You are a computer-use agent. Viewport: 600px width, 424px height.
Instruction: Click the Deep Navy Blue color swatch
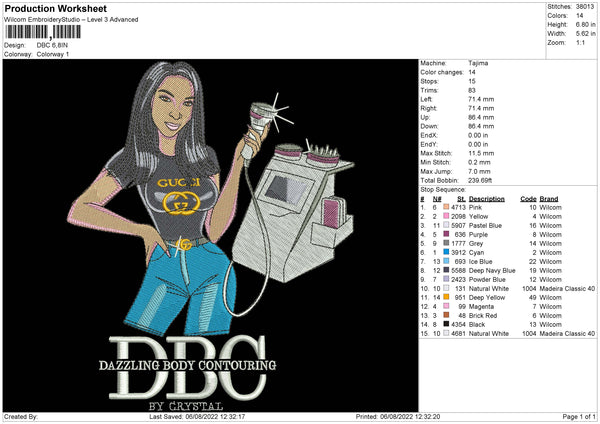click(446, 270)
